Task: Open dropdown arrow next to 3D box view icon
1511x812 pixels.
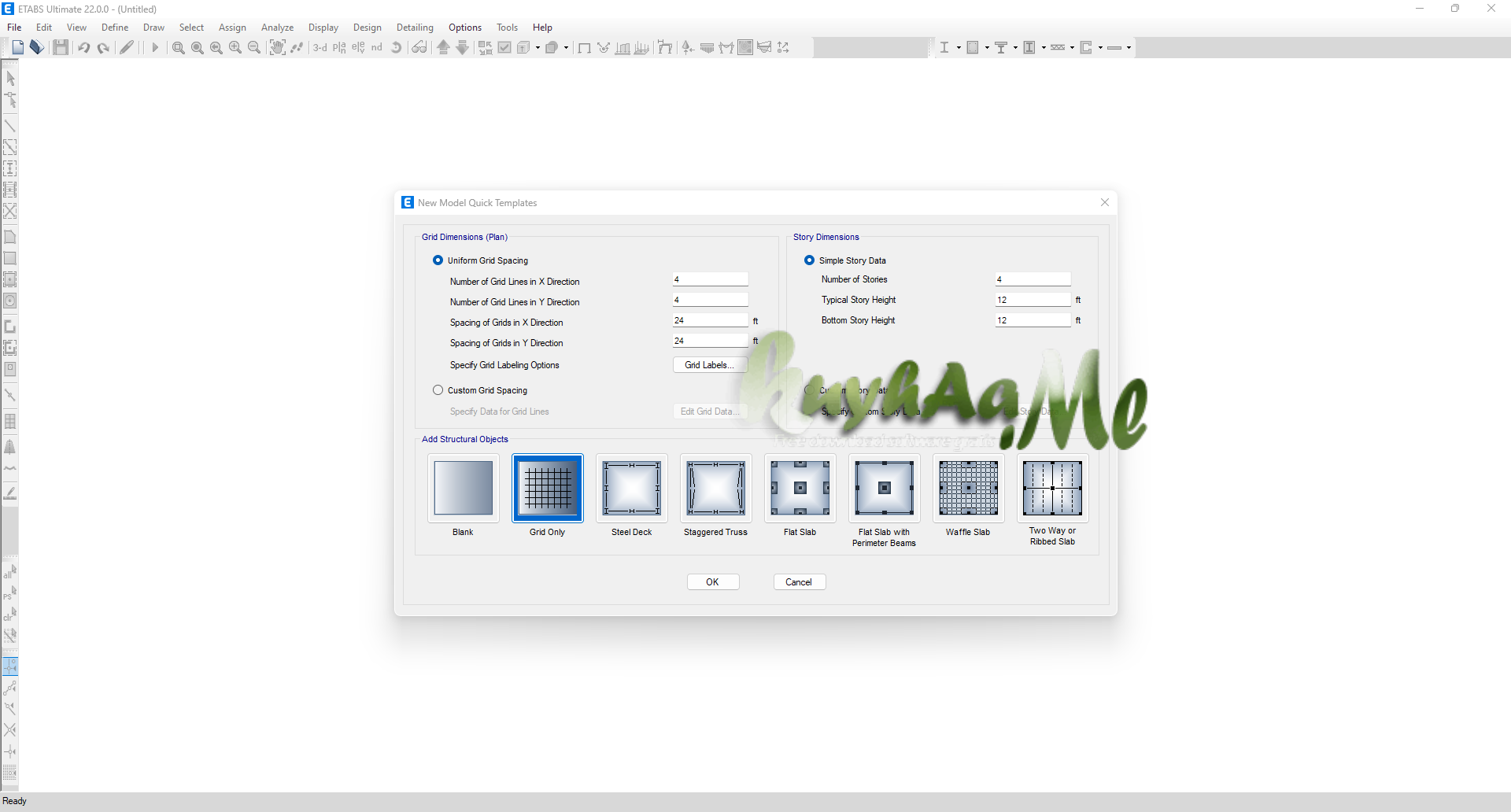Action: tap(538, 47)
